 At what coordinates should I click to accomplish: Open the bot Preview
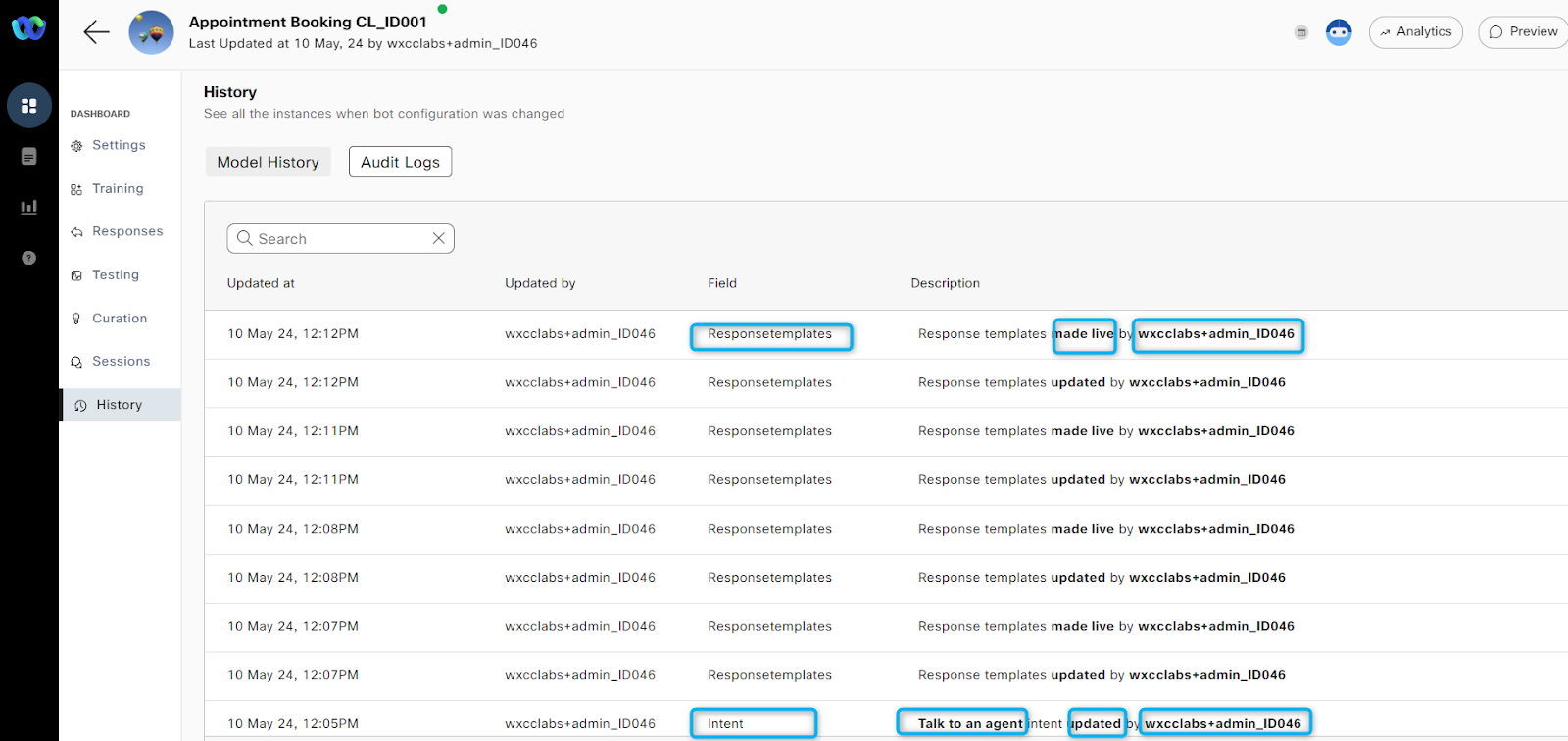pyautogui.click(x=1523, y=32)
